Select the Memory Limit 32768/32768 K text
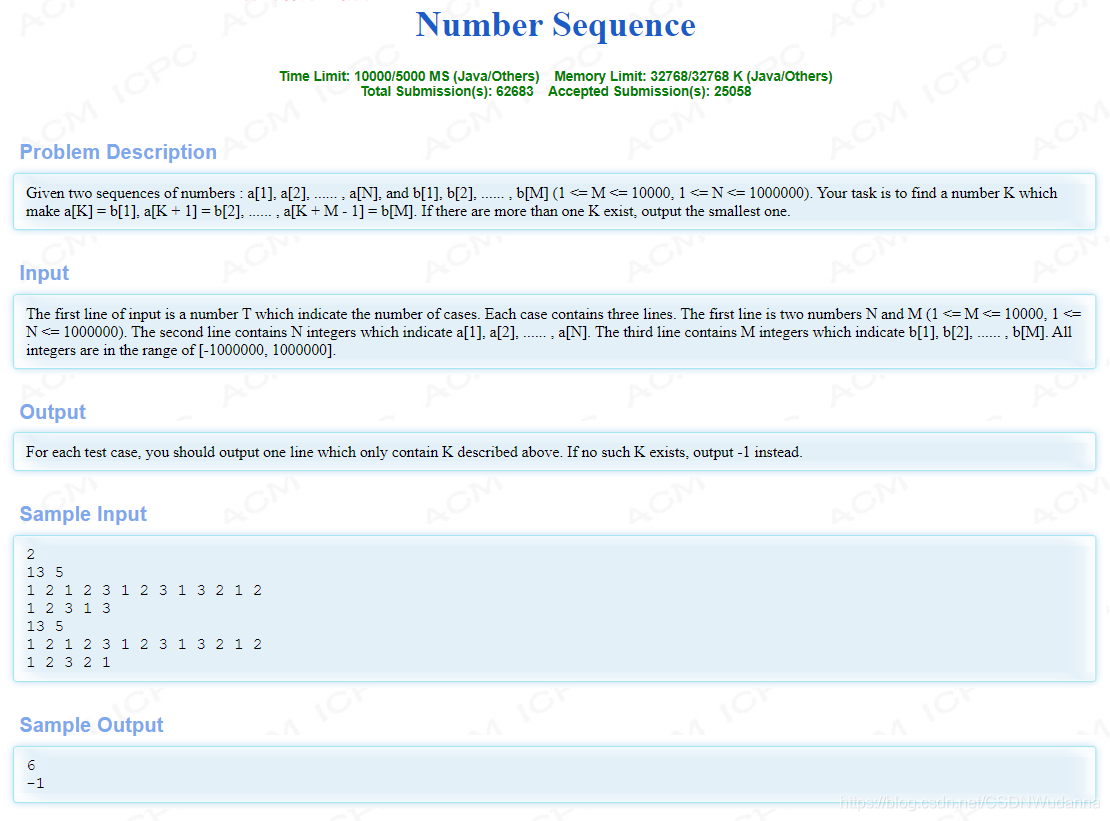 coord(693,76)
